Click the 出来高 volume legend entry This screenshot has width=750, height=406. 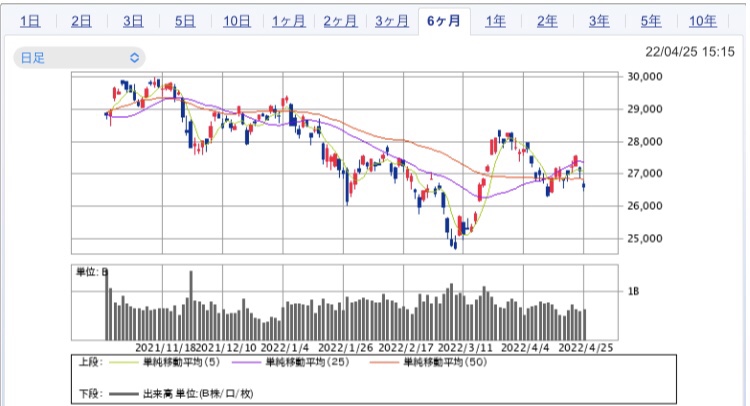coord(198,394)
